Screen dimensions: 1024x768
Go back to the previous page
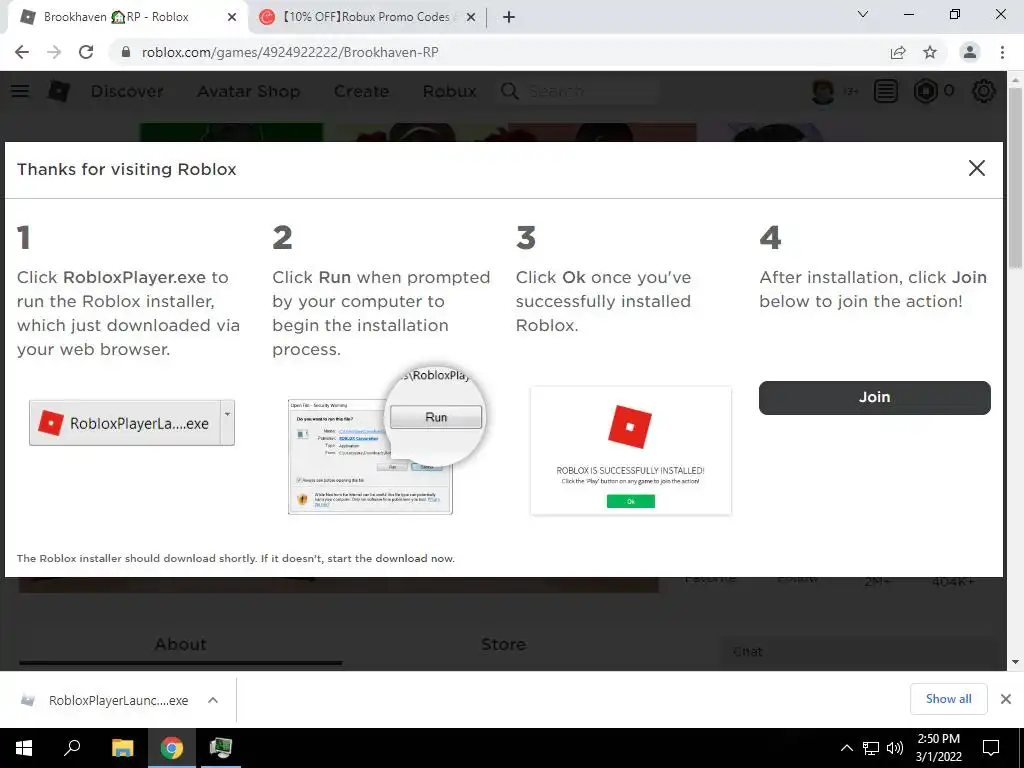pyautogui.click(x=22, y=52)
